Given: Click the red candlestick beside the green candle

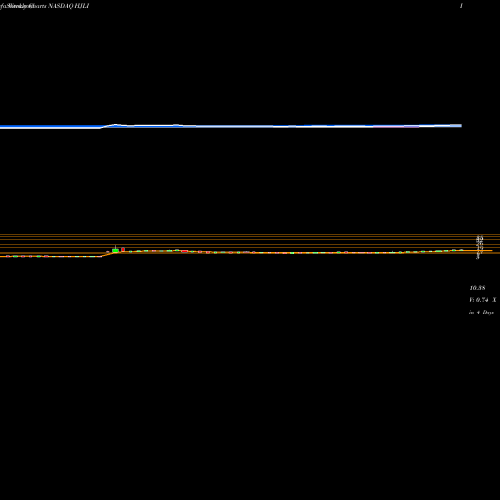Looking at the screenshot, I should pos(123,249).
